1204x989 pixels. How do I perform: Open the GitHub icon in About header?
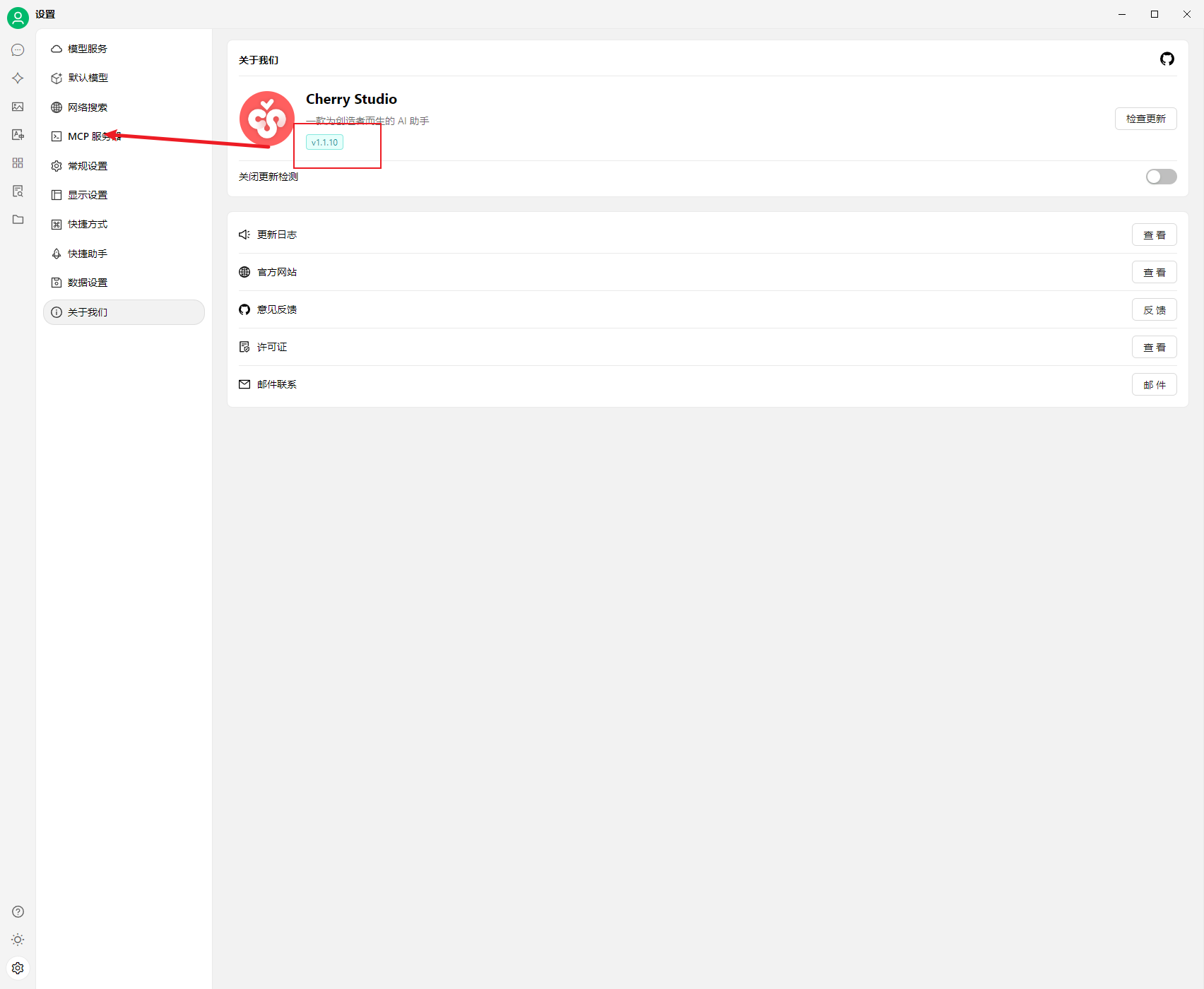1167,59
